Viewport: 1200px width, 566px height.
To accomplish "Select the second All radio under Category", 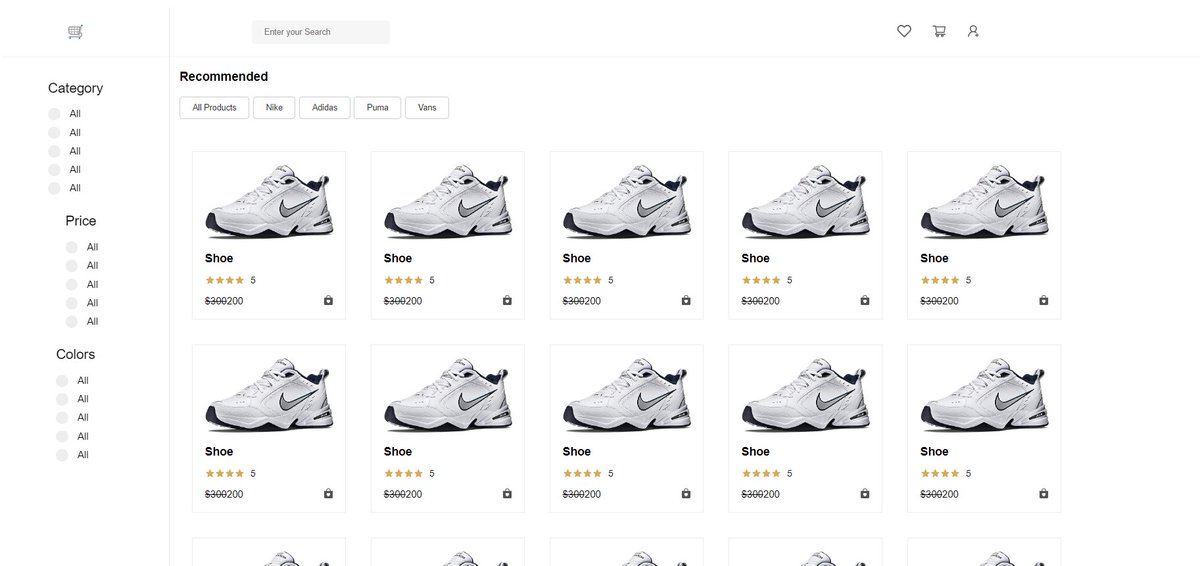I will click(54, 133).
